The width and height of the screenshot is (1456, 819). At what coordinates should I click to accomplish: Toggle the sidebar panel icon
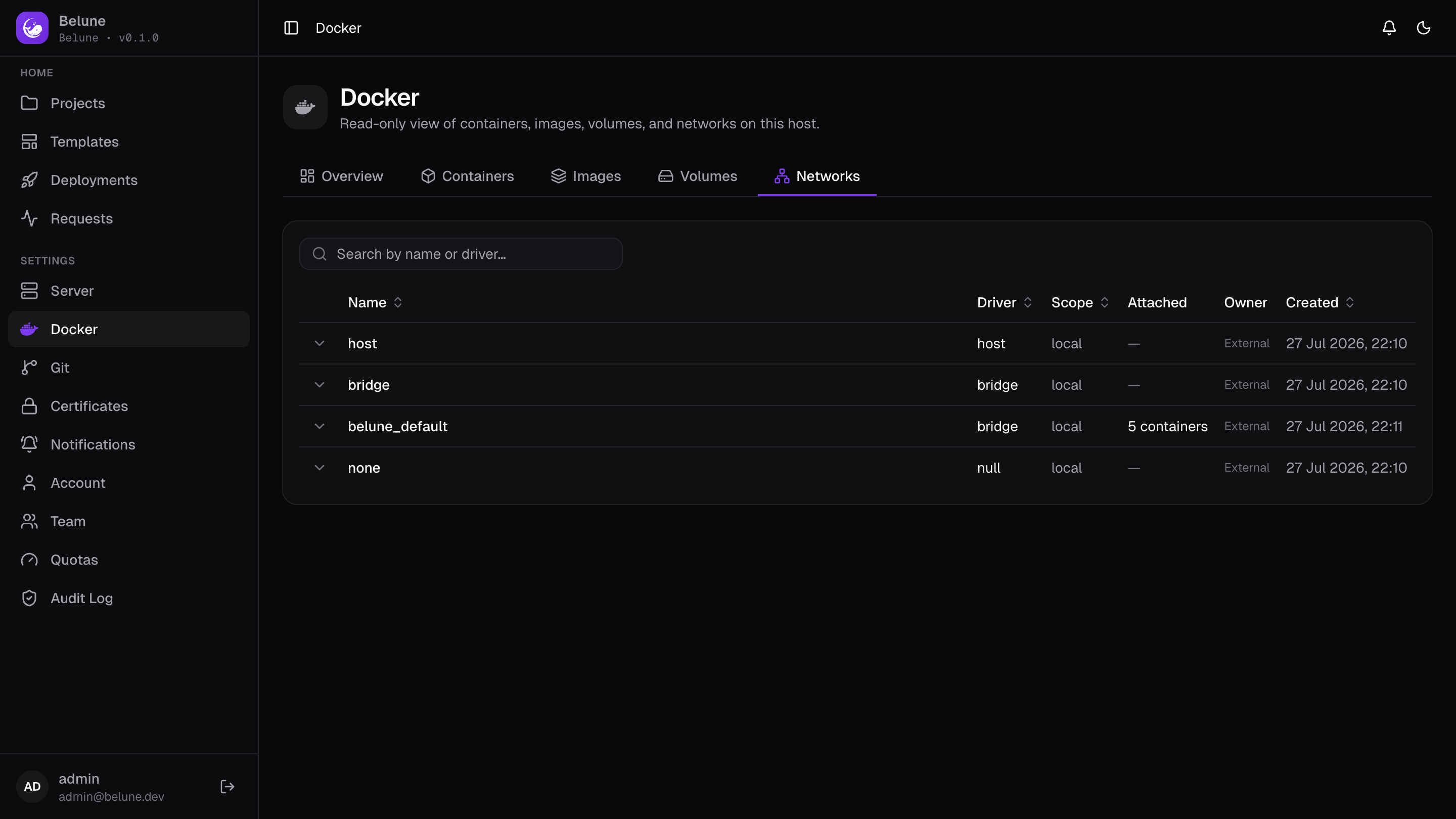[x=291, y=28]
